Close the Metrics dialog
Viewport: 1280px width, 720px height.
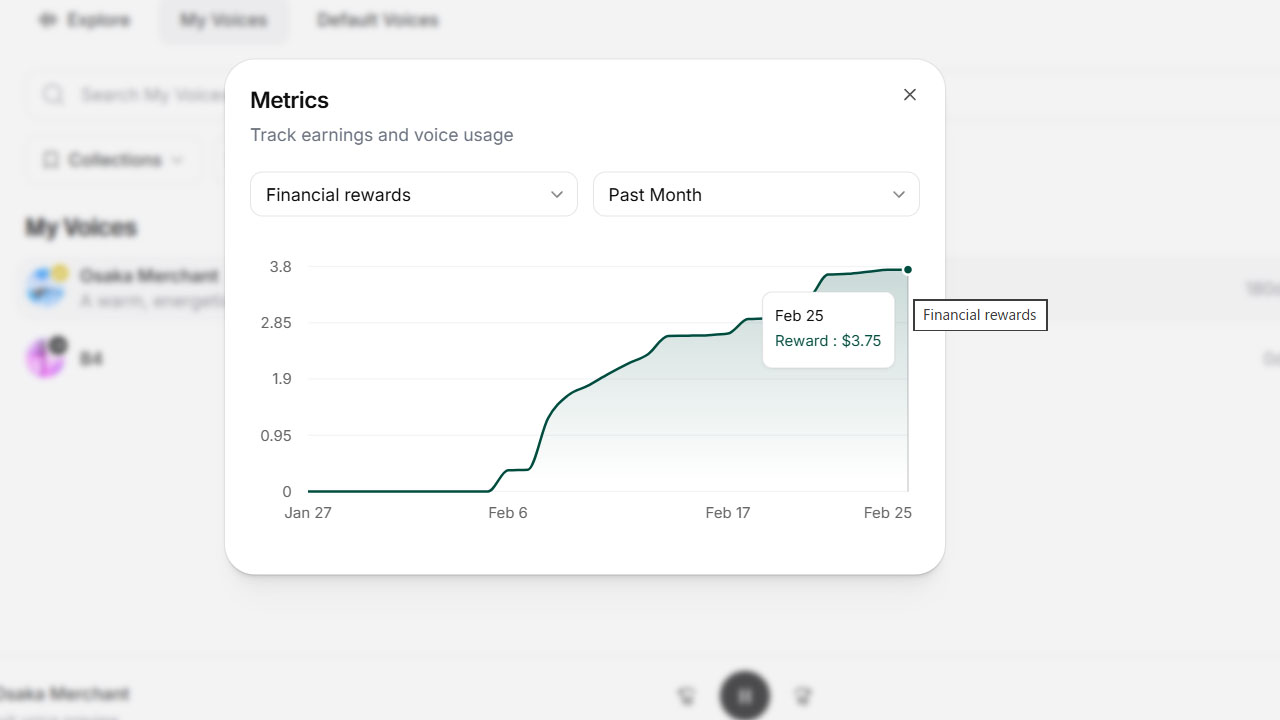click(x=909, y=95)
